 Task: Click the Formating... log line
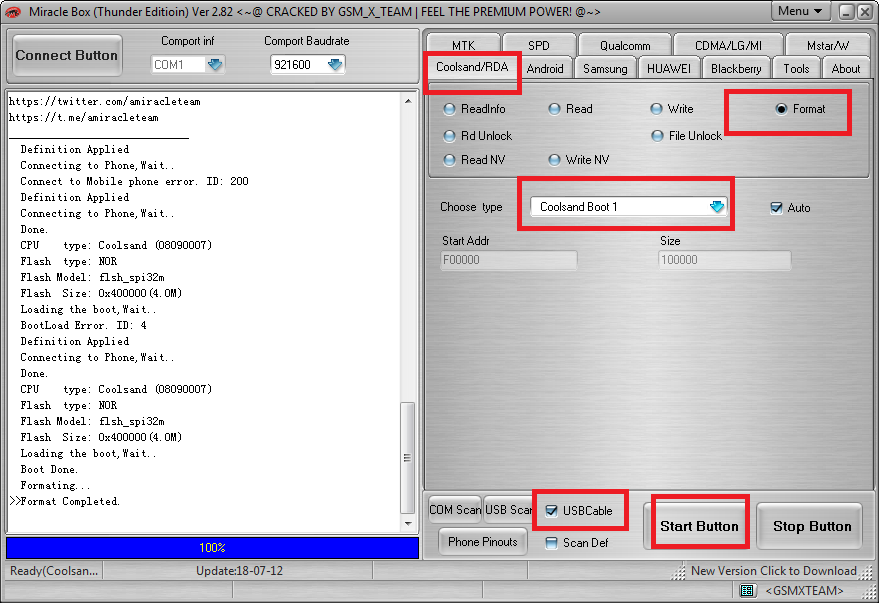coord(55,485)
